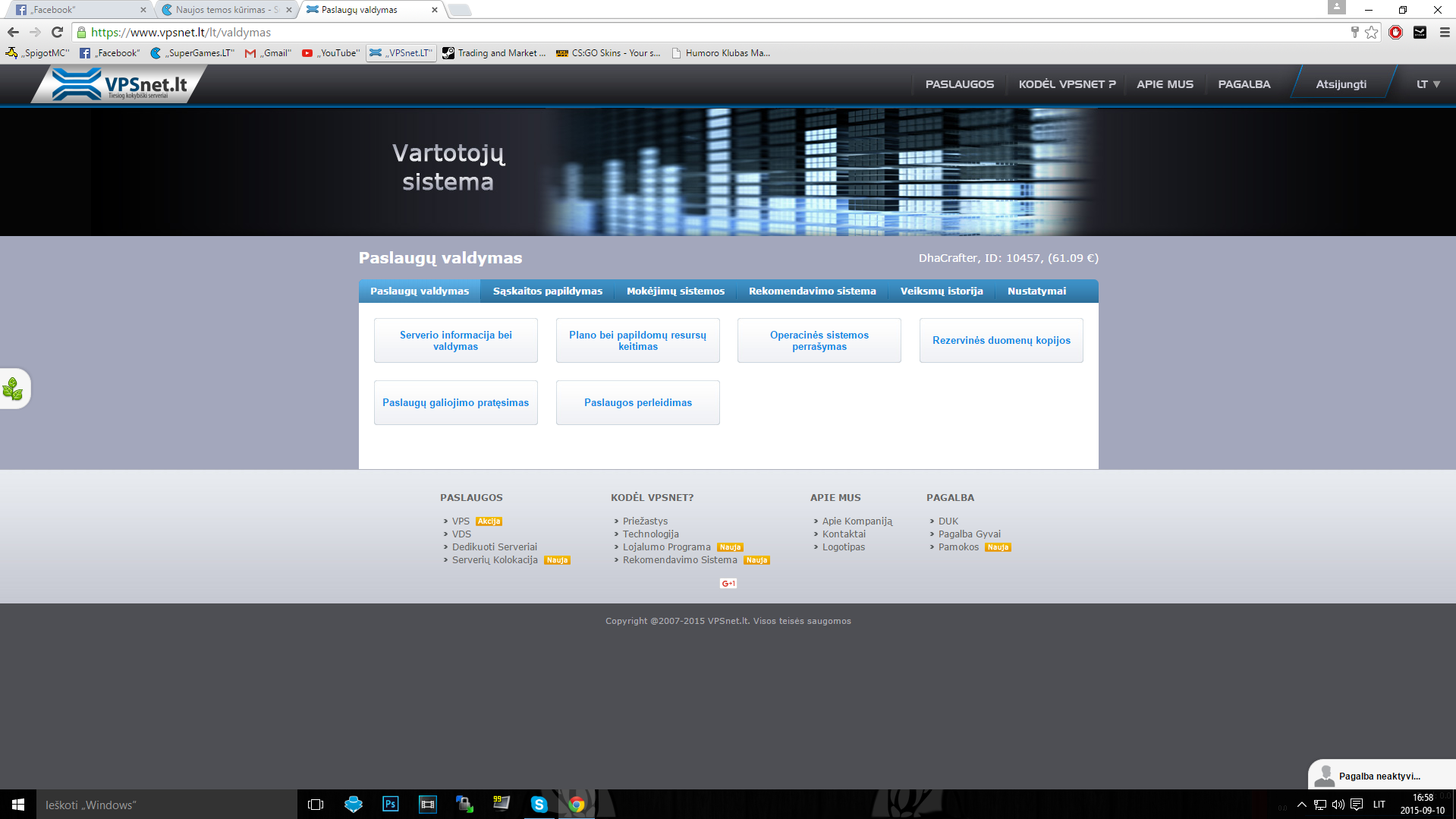The image size is (1456, 819).
Task: Open KODĖL VPSNET ? in top navigation
Action: pos(1068,84)
